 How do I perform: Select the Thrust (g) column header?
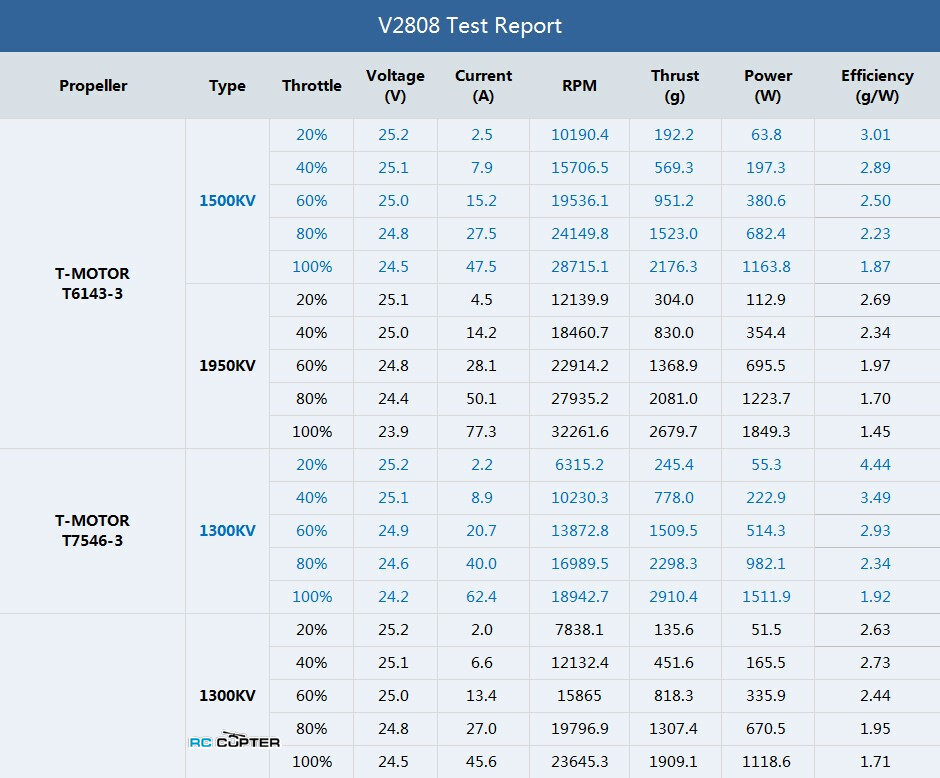coord(674,86)
